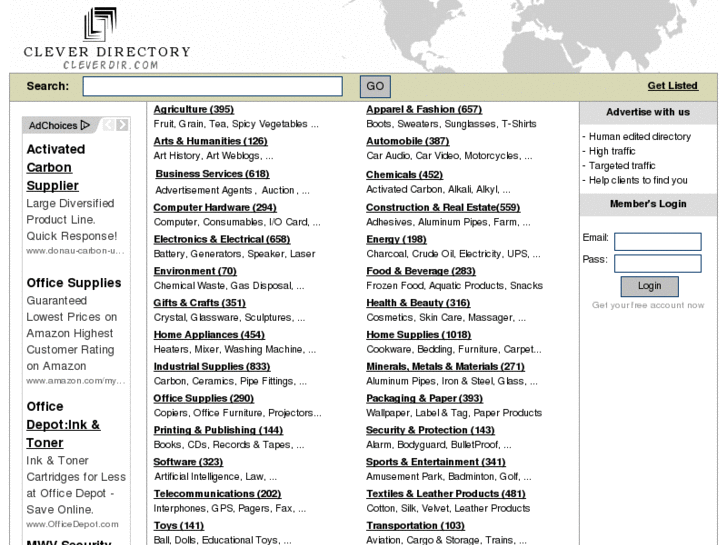
Task: Click inside the Search input box
Action: pos(213,86)
